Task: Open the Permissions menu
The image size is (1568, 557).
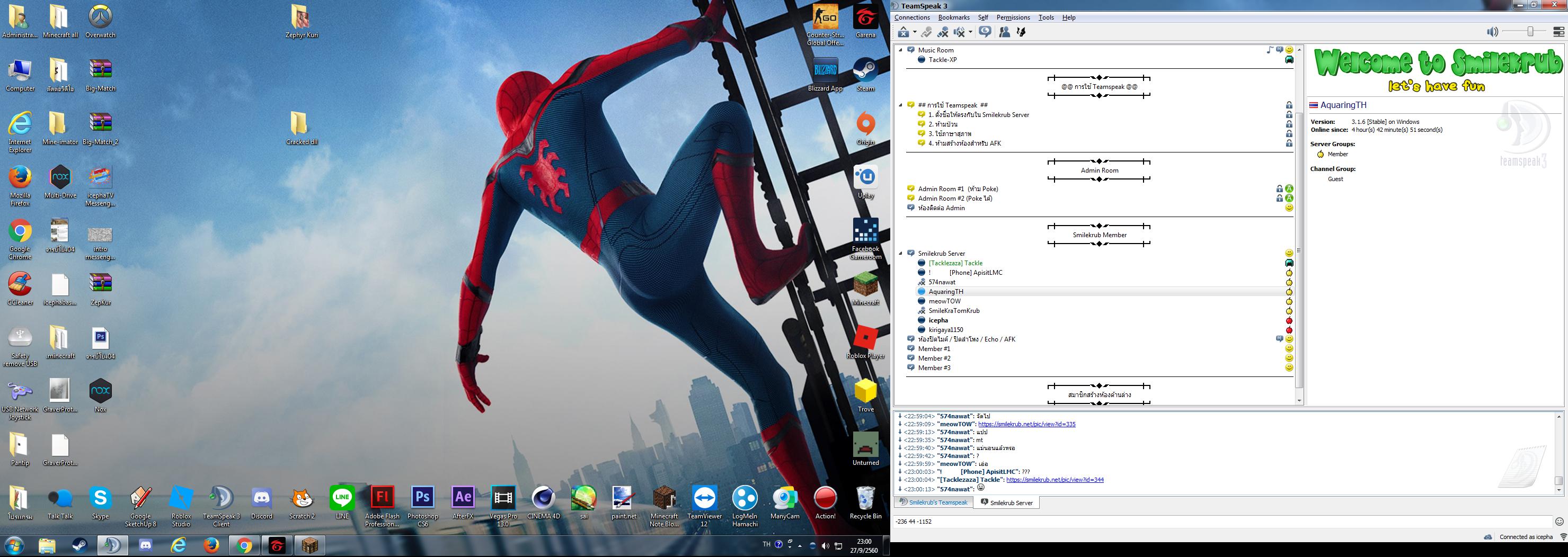Action: pyautogui.click(x=1013, y=17)
